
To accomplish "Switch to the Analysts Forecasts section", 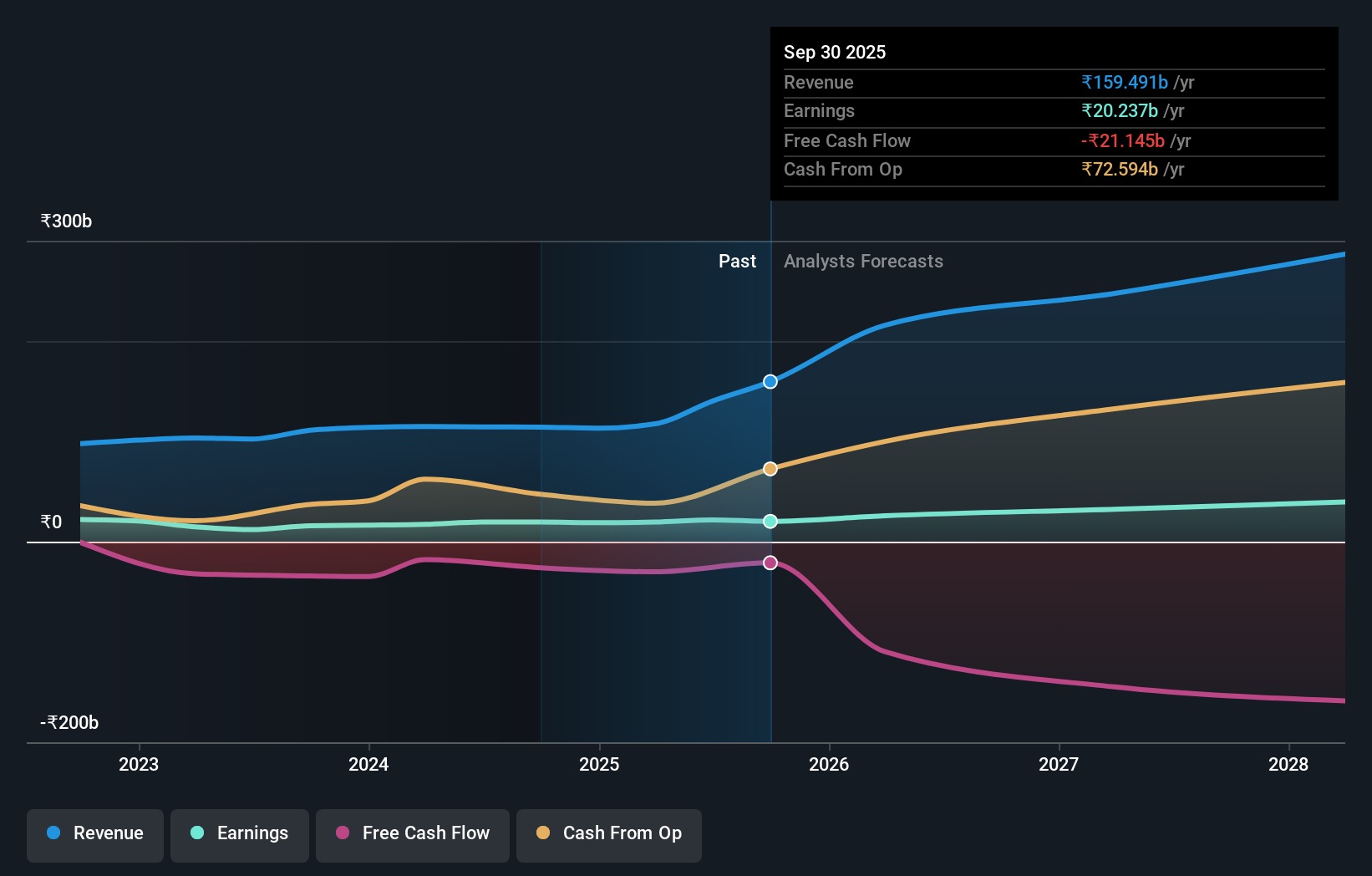I will click(863, 262).
